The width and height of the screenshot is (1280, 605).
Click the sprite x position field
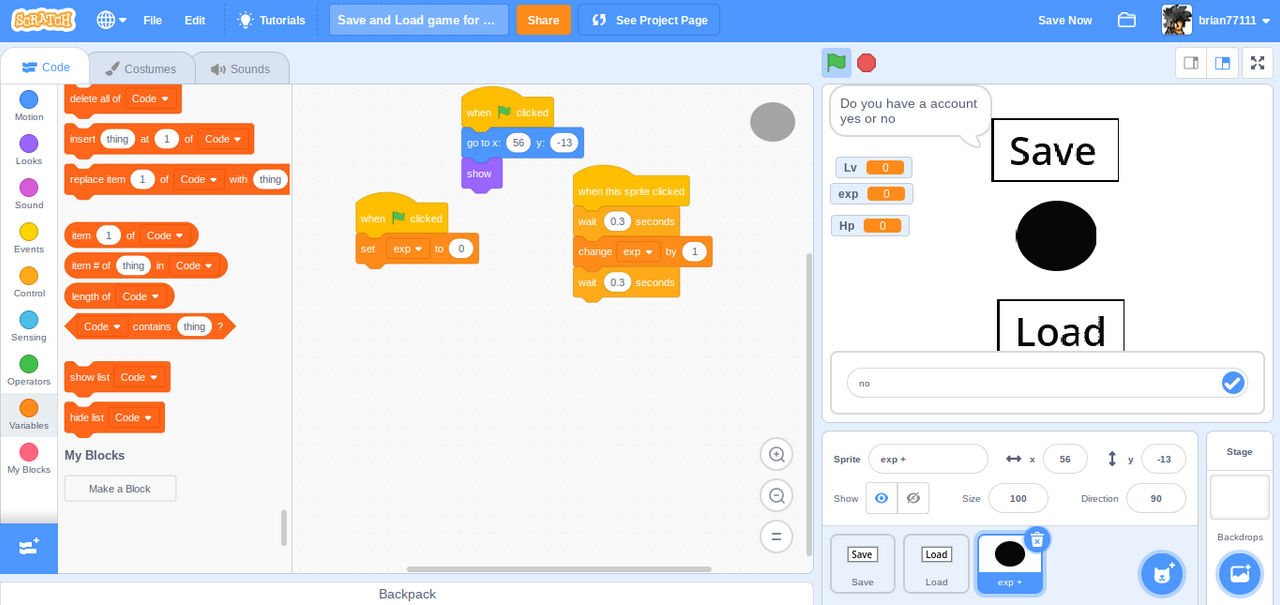(x=1065, y=459)
